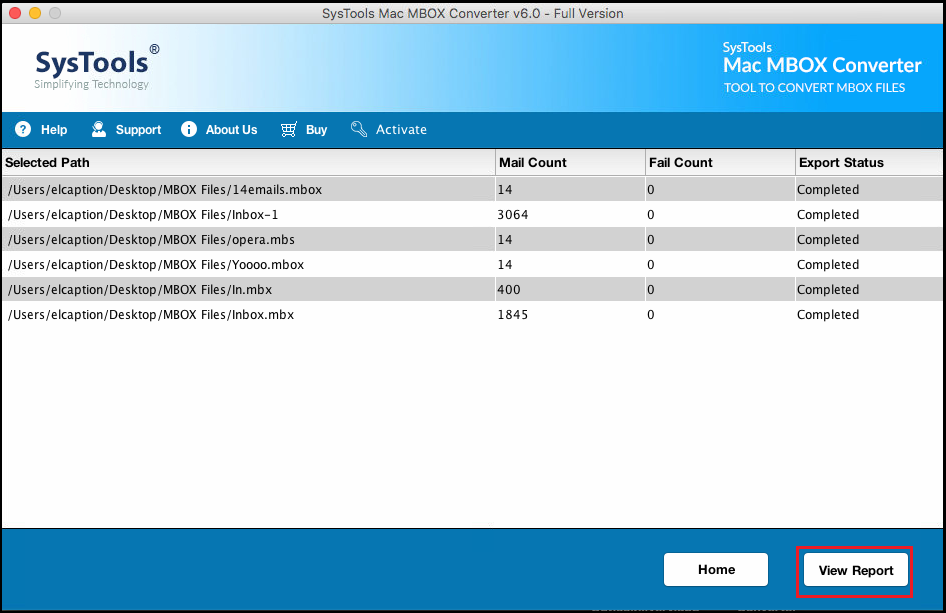Open the About Us label
The width and height of the screenshot is (946, 613).
(231, 130)
